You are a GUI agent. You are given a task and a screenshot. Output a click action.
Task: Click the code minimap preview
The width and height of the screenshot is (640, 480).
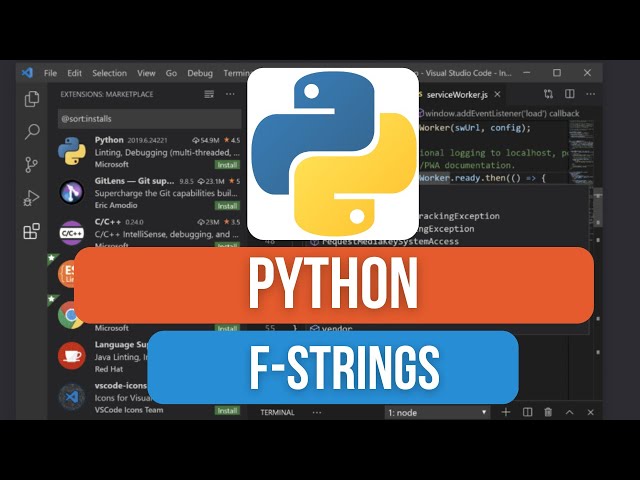tap(581, 151)
